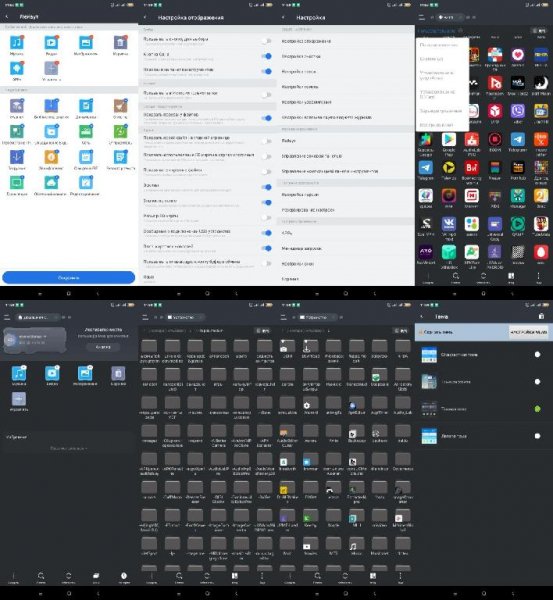The image size is (553, 600).
Task: Add the brown cleaner broom tile
Action: coord(120,106)
